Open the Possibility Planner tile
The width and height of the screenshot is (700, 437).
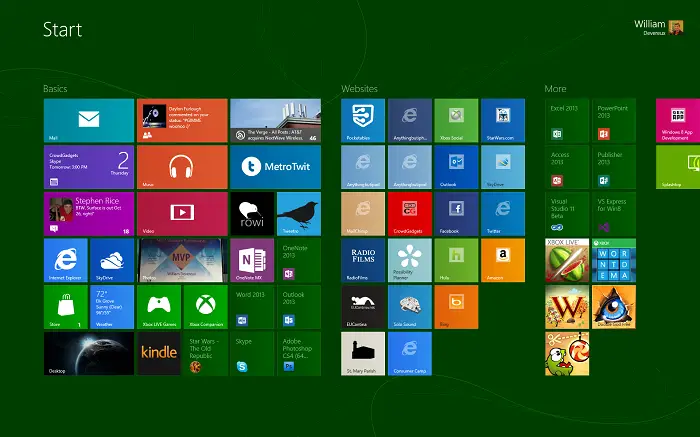coord(410,260)
